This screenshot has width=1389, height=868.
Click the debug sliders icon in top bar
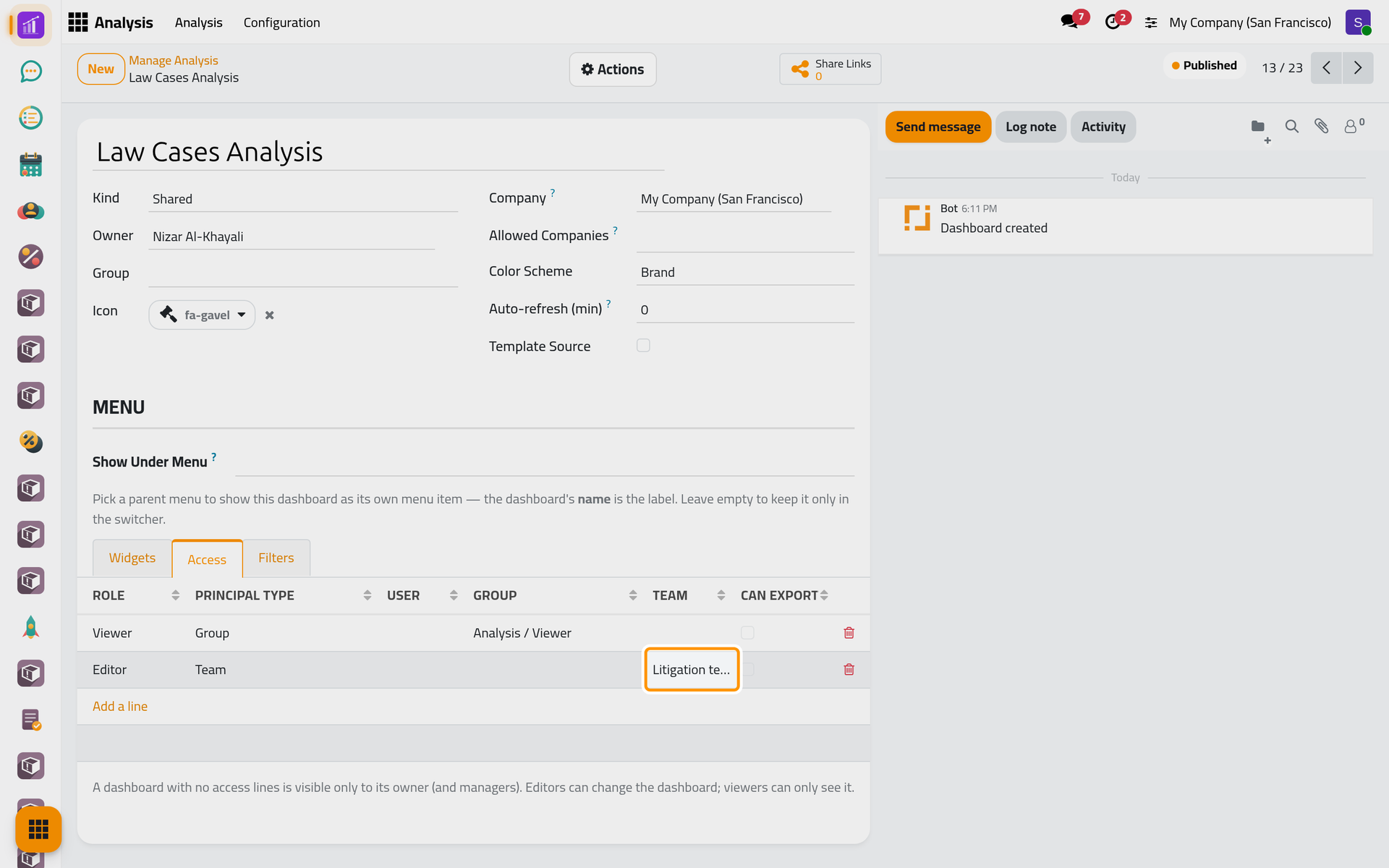[1151, 22]
